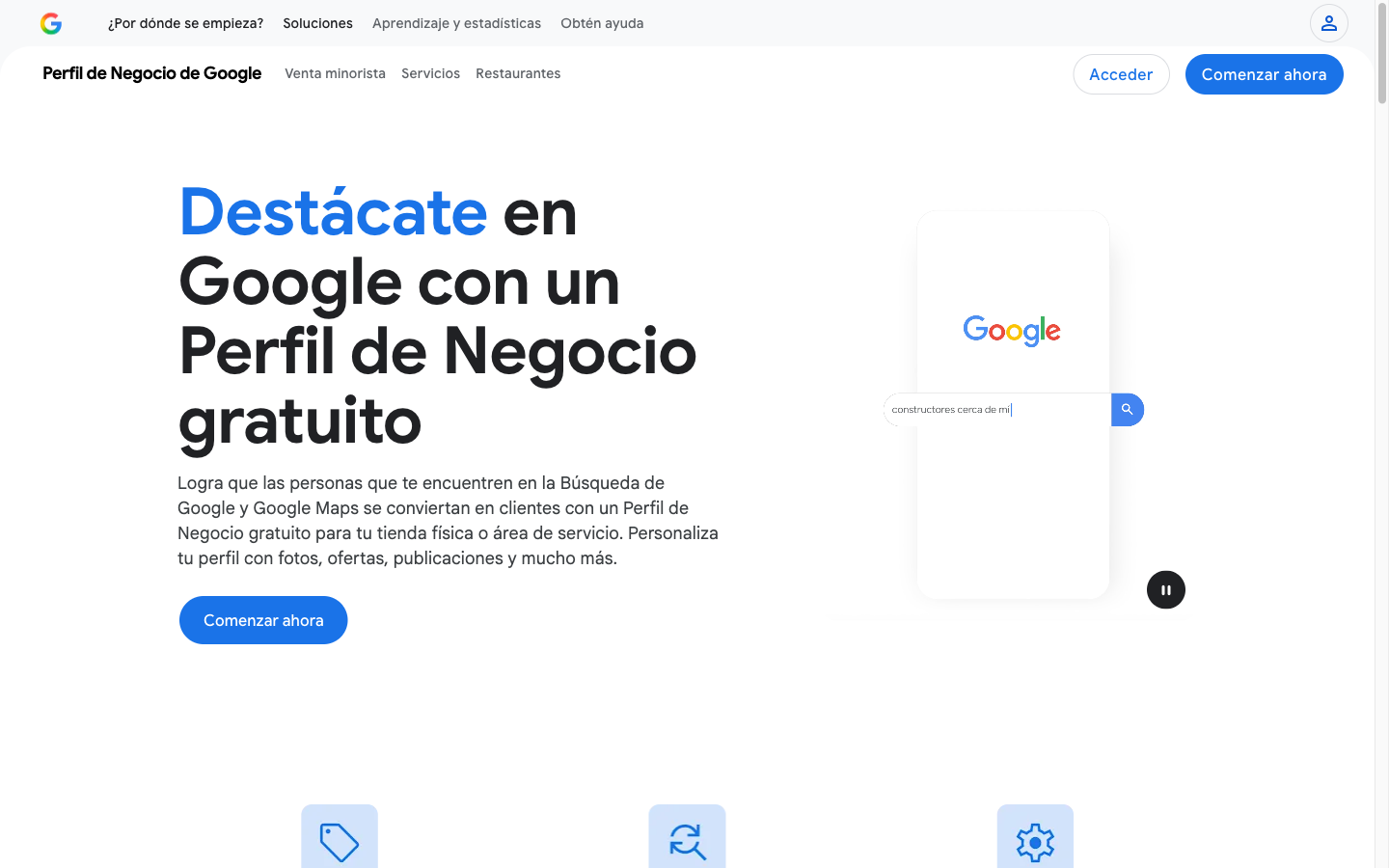
Task: Go to Venta minorista section
Action: [x=335, y=73]
